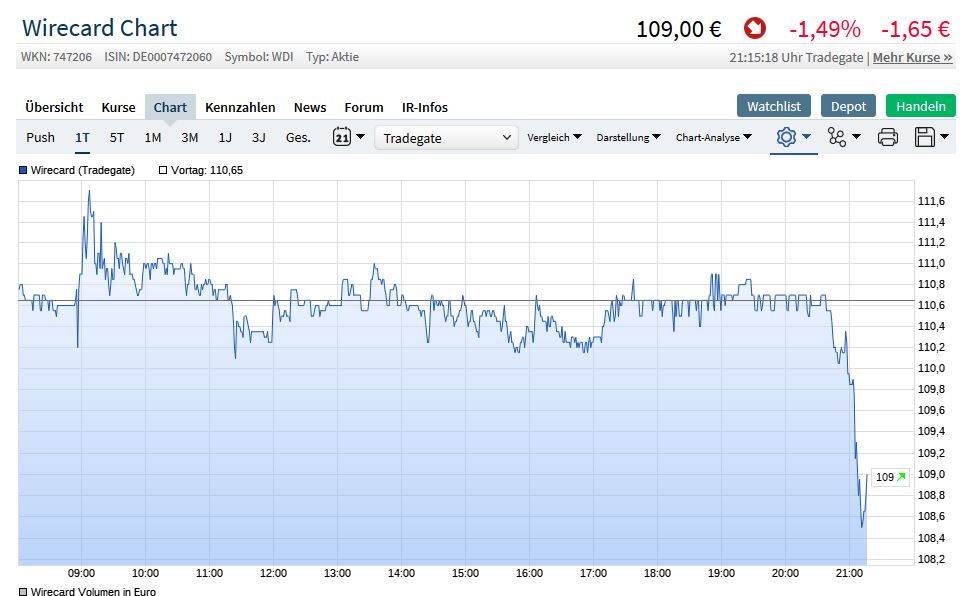Follow the Mehr Kurse link
Screen dimensions: 973x596
coord(913,57)
